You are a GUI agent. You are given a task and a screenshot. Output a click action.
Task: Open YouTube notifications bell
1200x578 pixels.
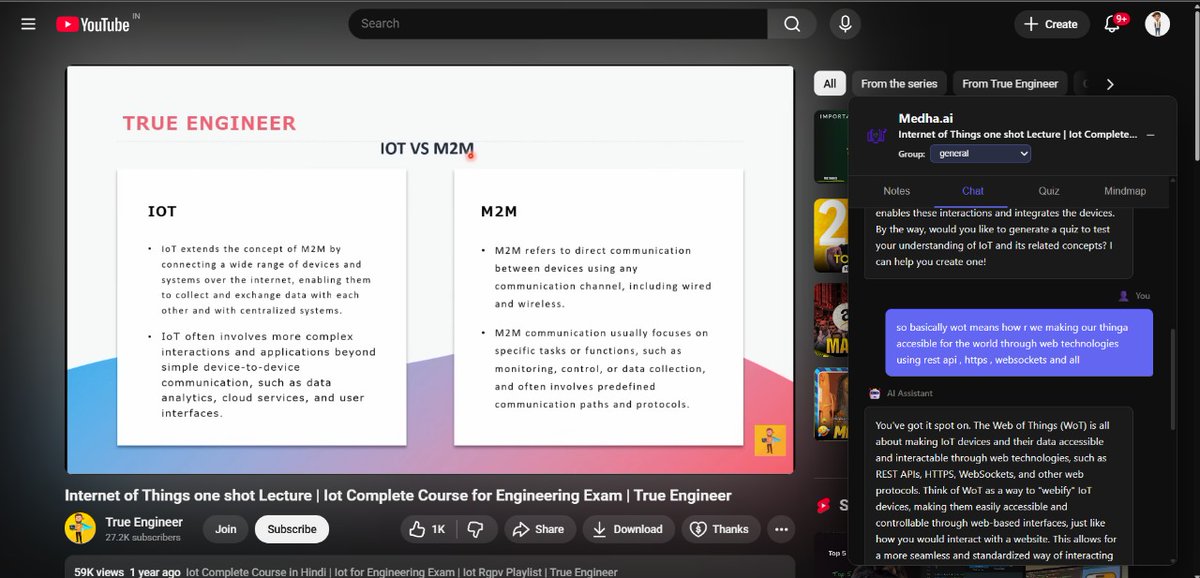pos(1111,22)
